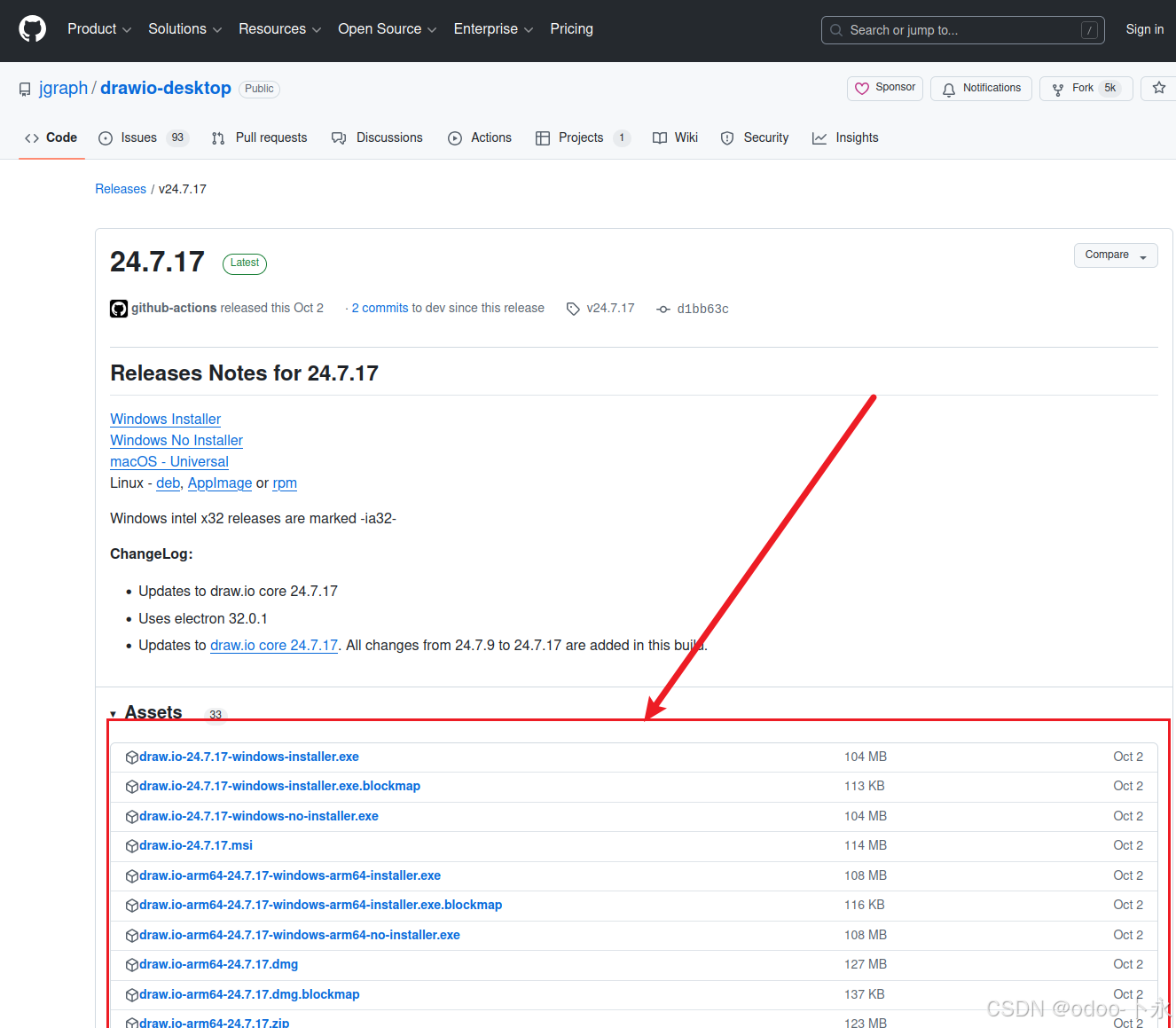Click the Releases breadcrumb link
1176x1028 pixels.
121,189
